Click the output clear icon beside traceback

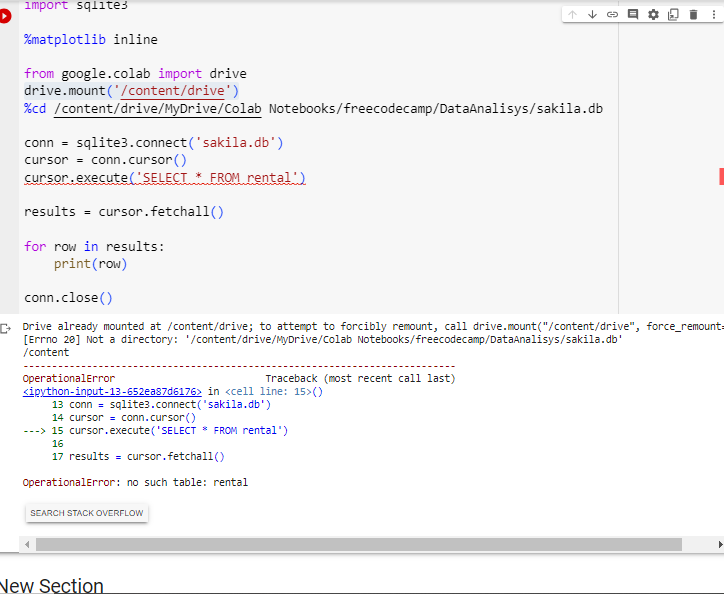[x=6, y=328]
